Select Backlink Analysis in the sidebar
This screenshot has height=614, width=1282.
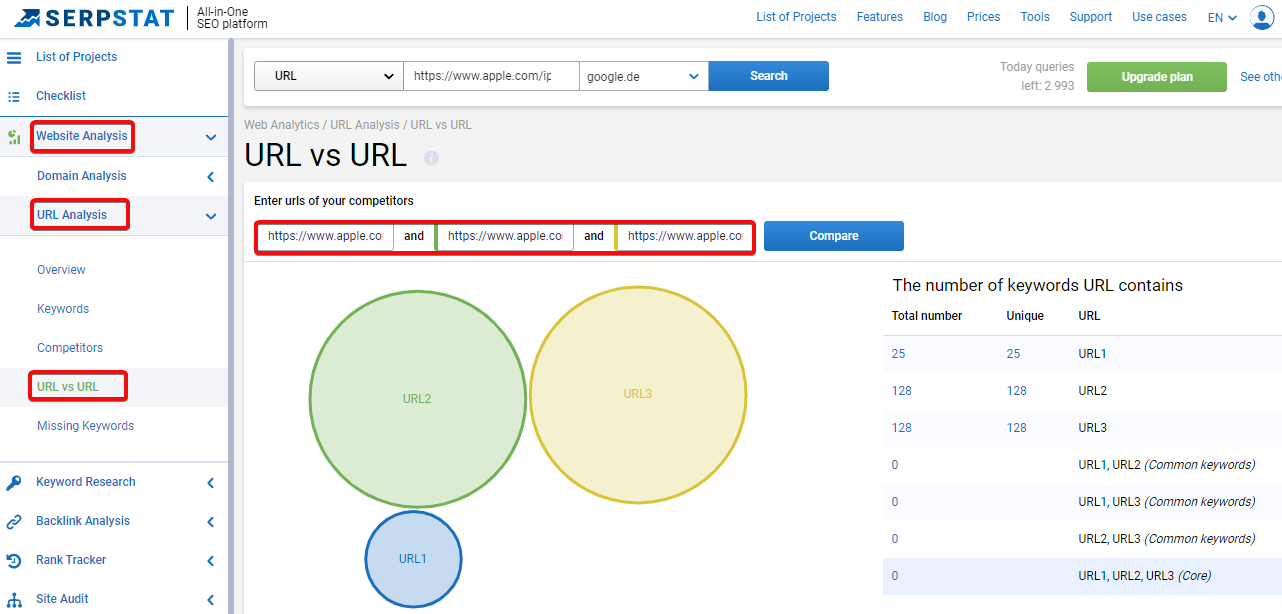coord(83,521)
